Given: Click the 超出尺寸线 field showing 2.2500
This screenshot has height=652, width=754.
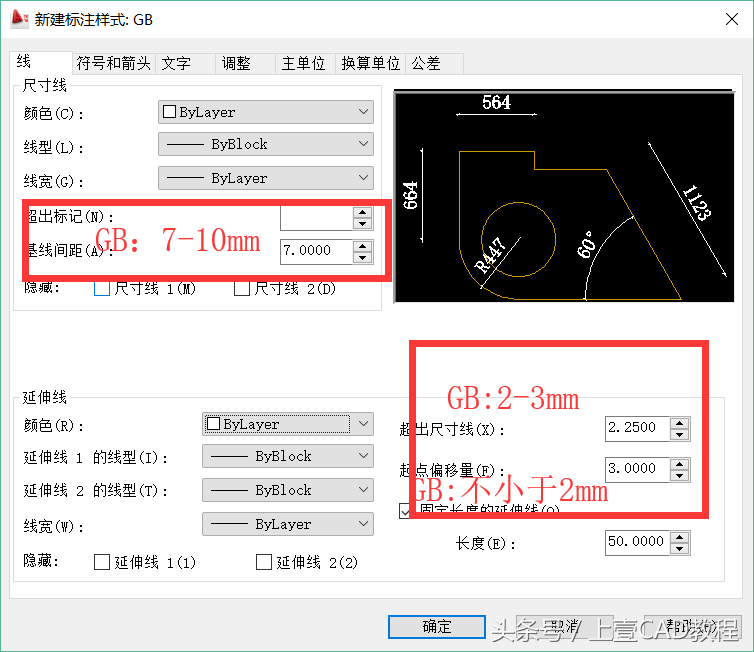Looking at the screenshot, I should [637, 429].
